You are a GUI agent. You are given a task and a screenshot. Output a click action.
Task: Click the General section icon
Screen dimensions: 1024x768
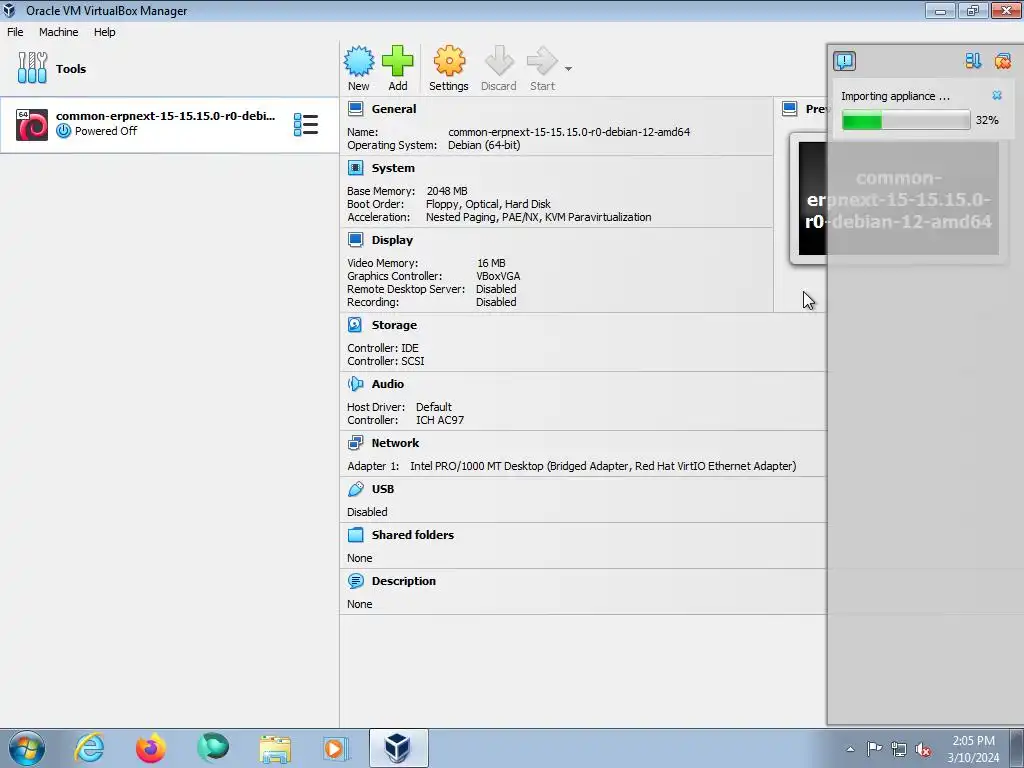[356, 108]
